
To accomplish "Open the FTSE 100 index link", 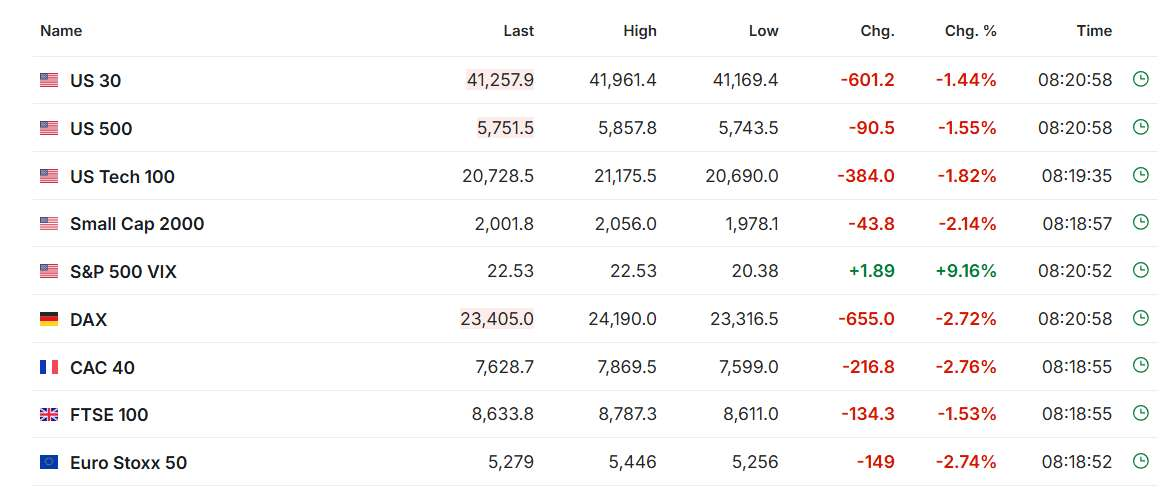I will coord(109,414).
